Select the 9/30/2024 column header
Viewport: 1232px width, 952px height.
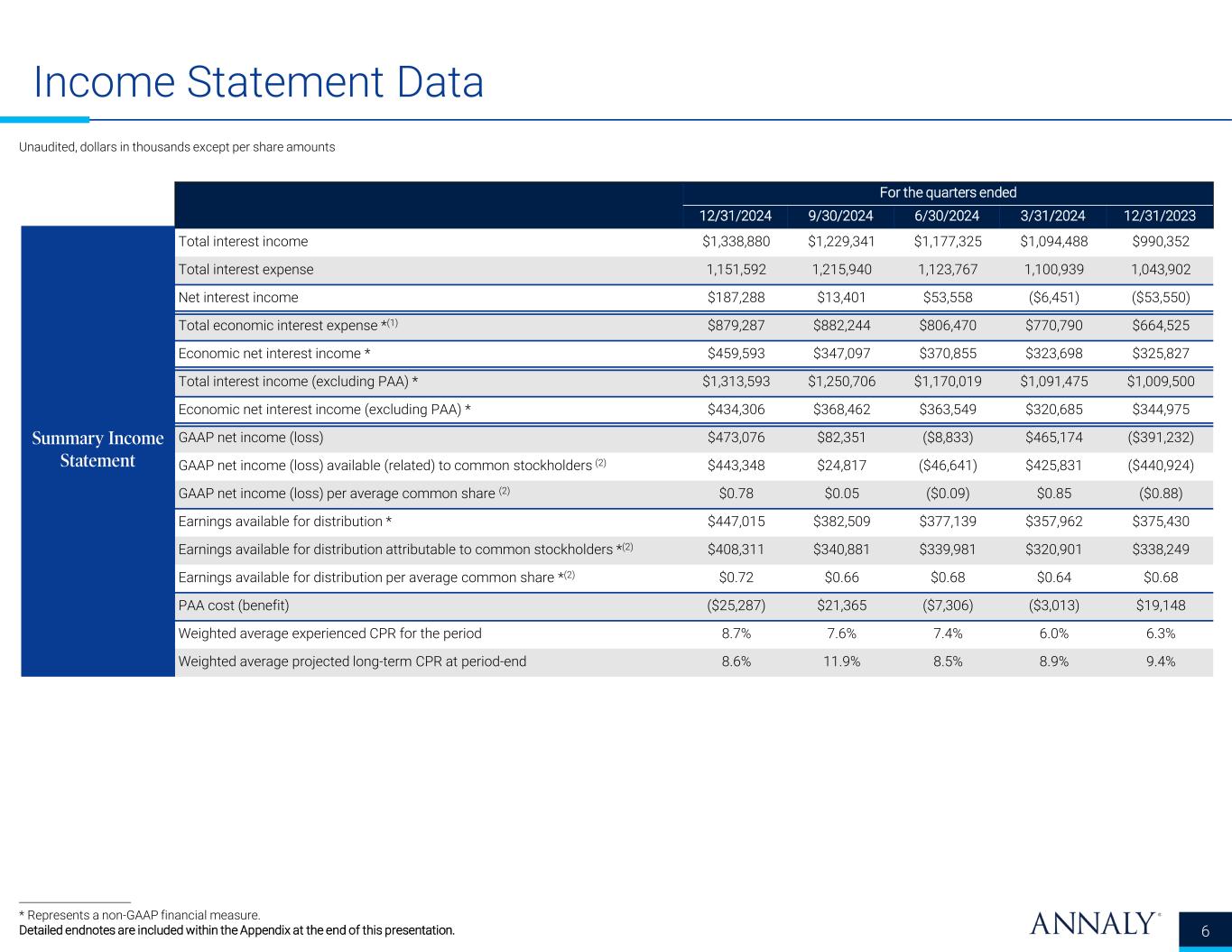click(x=841, y=216)
